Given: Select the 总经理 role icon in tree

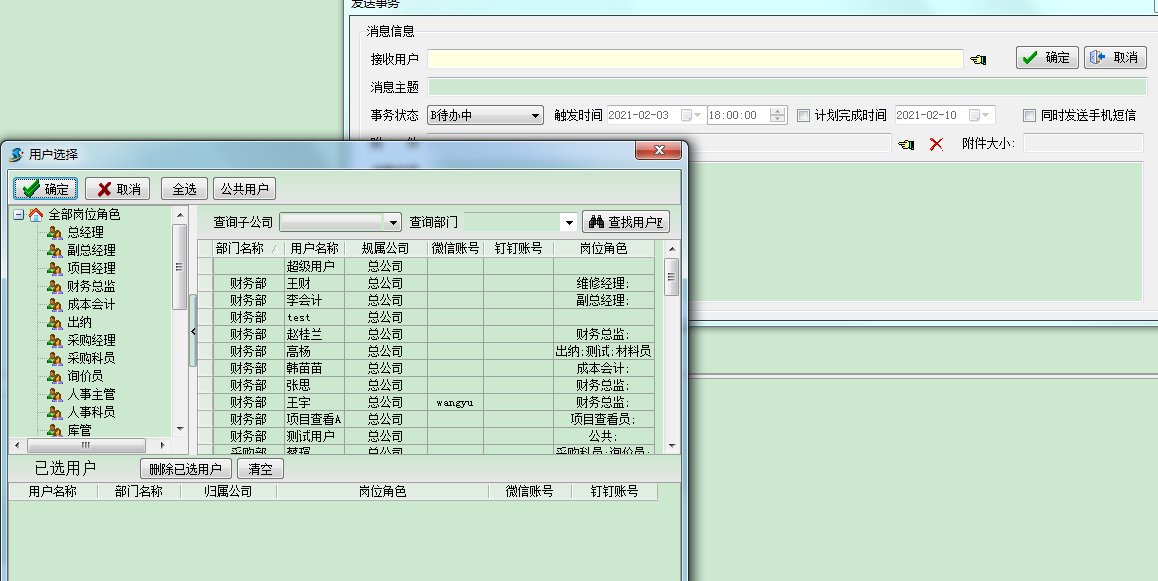Looking at the screenshot, I should pyautogui.click(x=55, y=233).
